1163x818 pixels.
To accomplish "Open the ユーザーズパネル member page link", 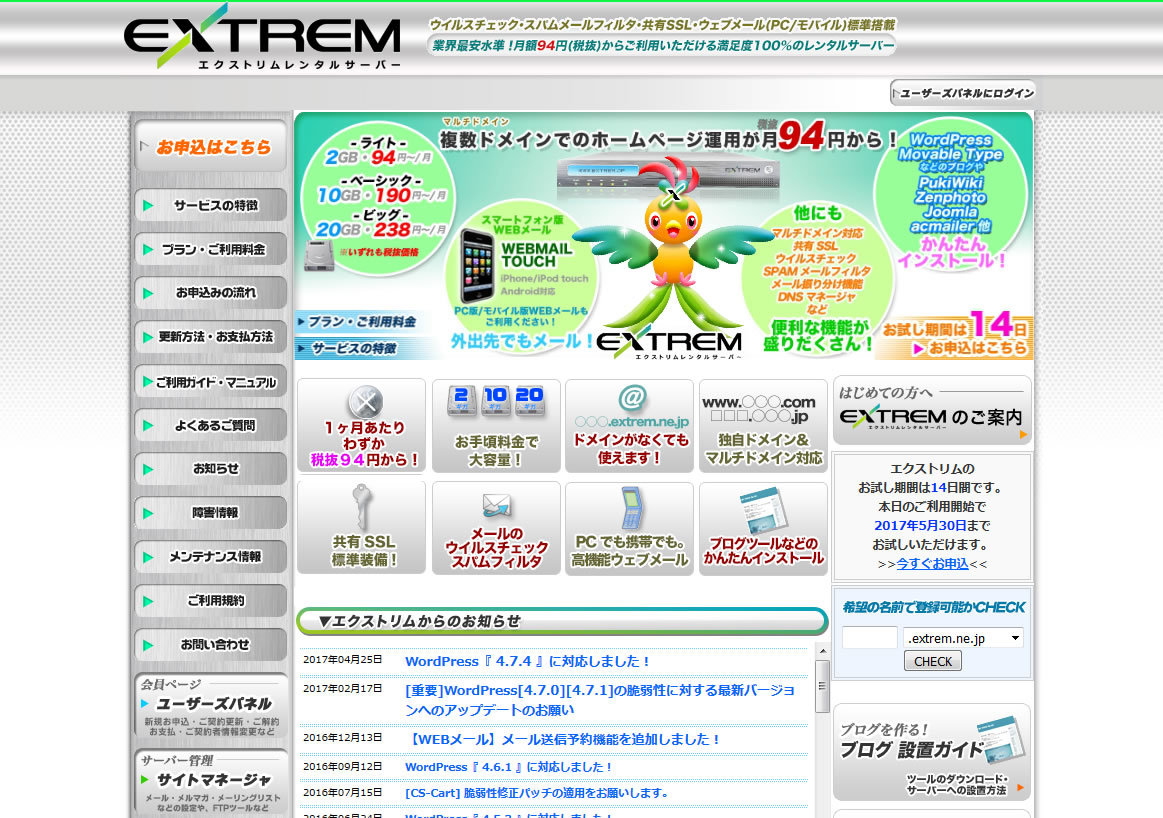I will 211,706.
